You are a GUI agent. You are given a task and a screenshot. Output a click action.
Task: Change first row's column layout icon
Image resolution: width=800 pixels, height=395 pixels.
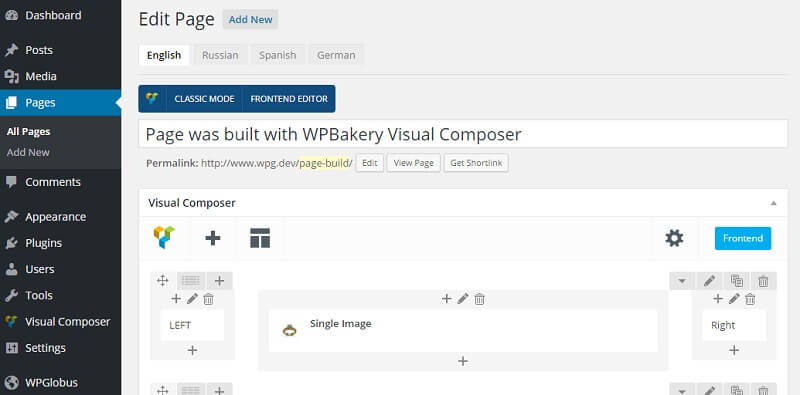coord(191,281)
